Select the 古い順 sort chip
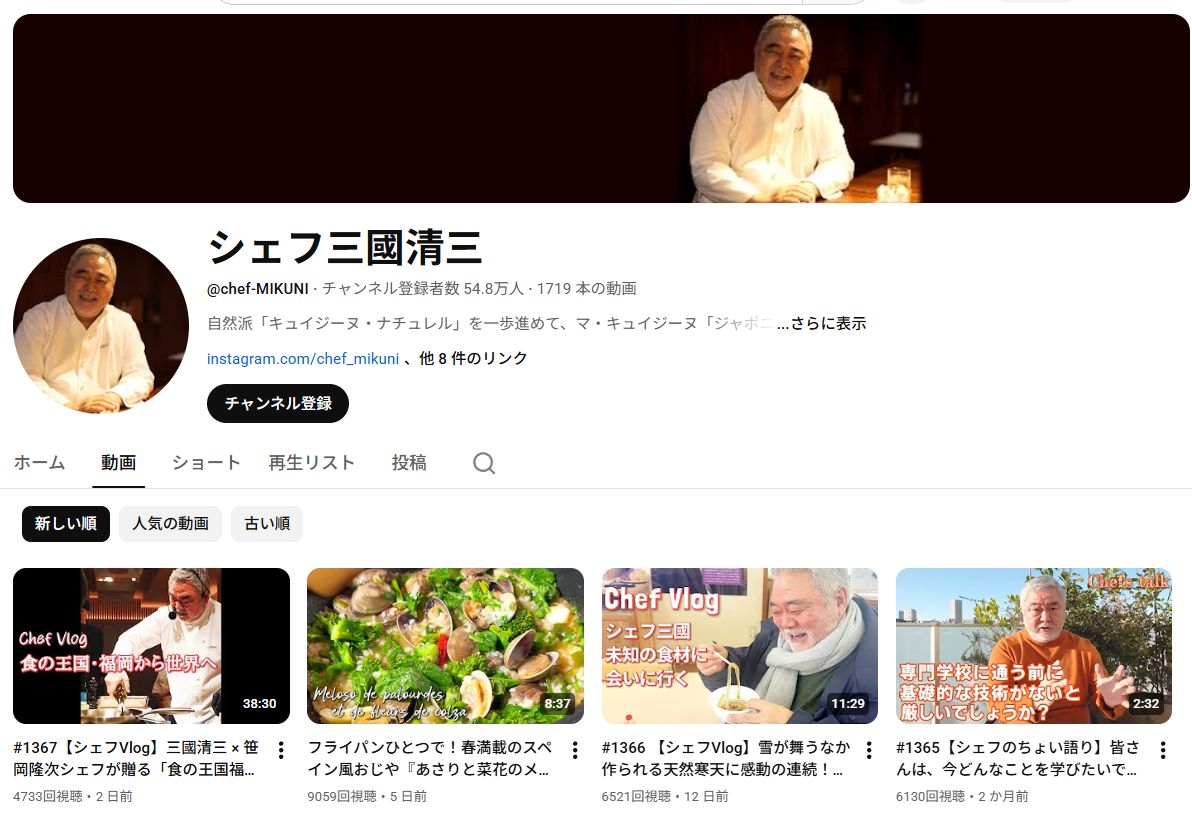This screenshot has width=1192, height=815. click(x=267, y=524)
